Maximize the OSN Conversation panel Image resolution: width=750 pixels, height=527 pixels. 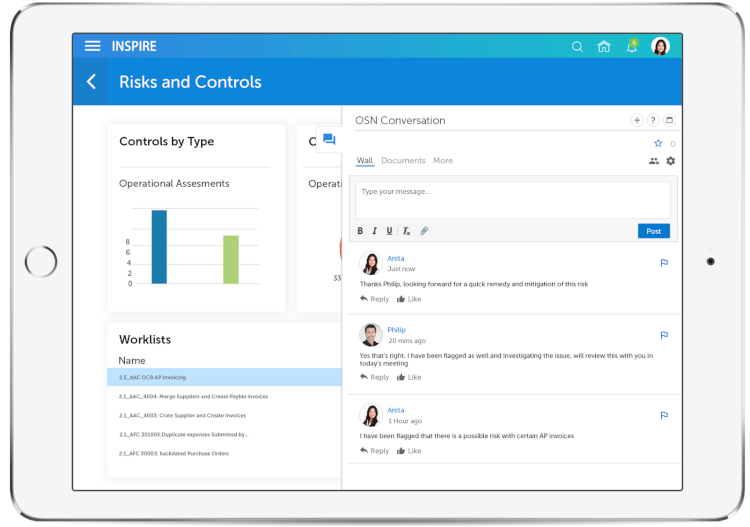669,120
